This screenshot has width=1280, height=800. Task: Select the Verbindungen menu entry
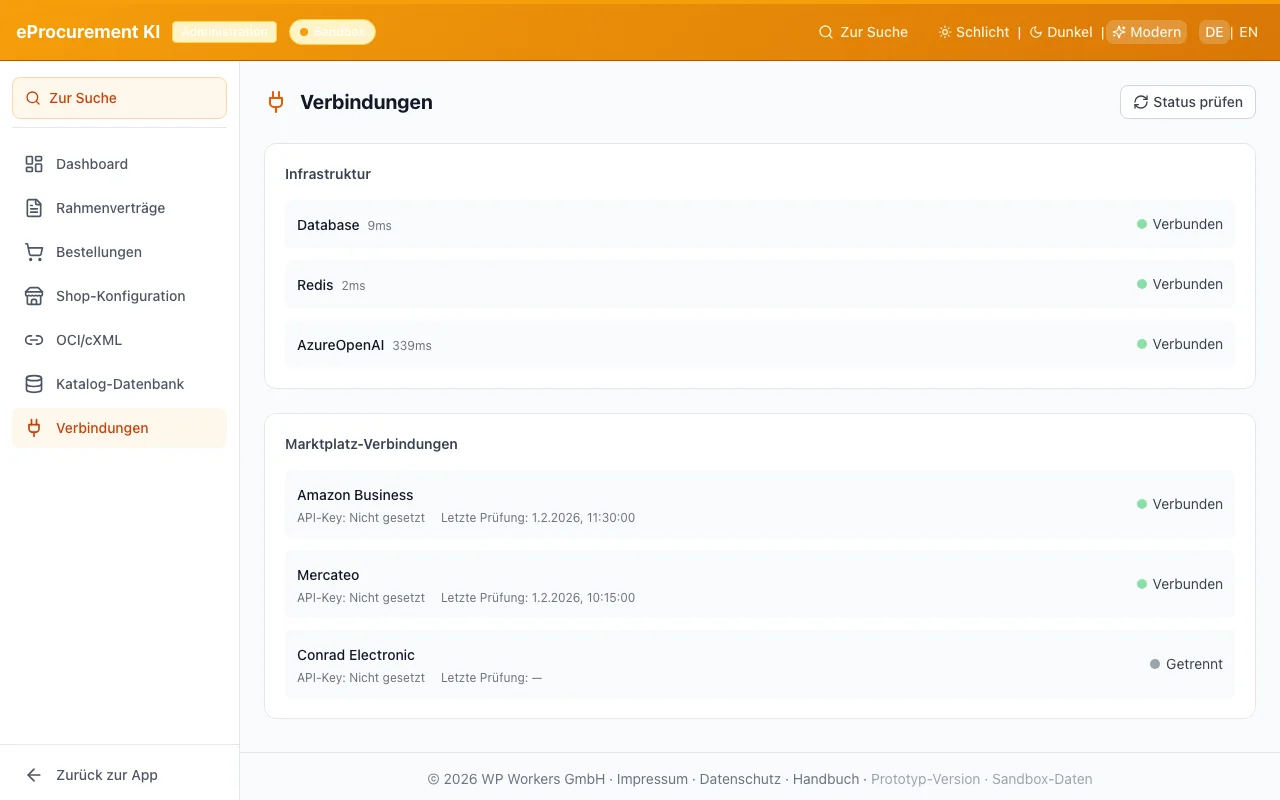102,427
